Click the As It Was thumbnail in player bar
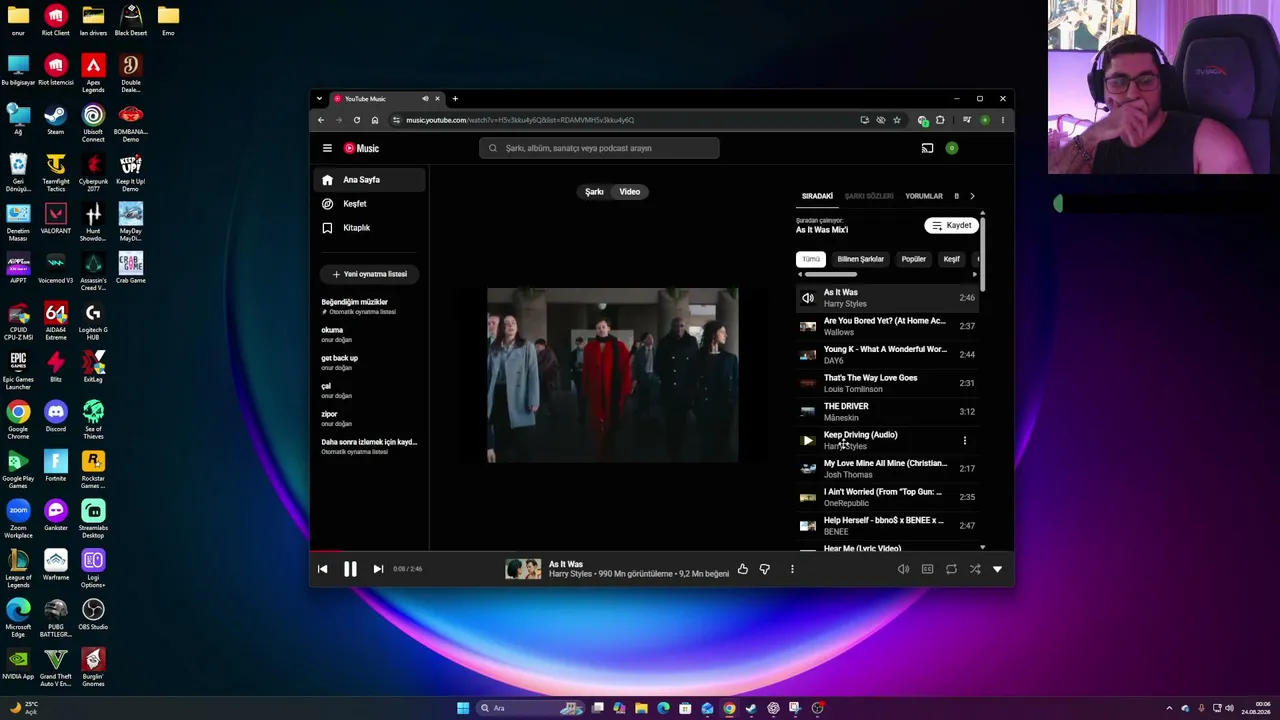 point(523,569)
